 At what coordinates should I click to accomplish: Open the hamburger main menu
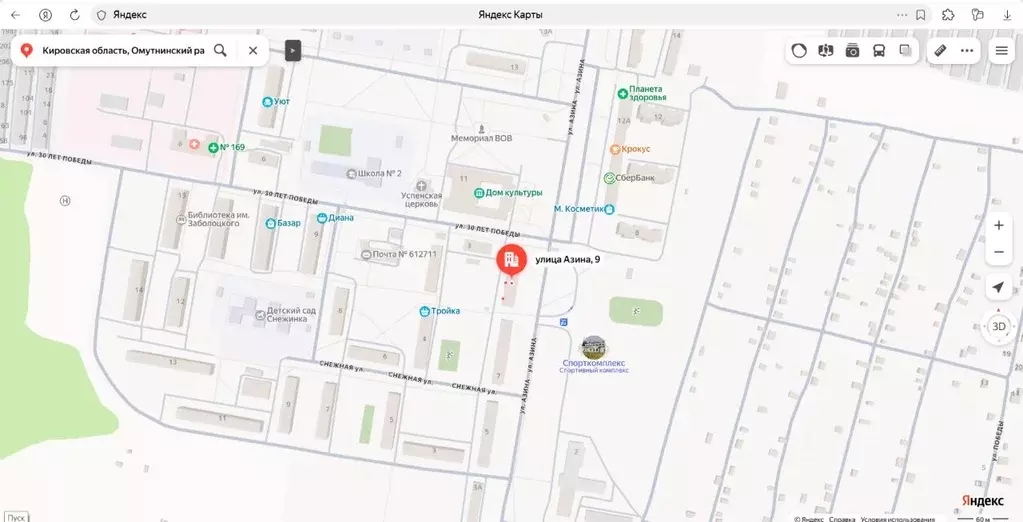click(1001, 50)
